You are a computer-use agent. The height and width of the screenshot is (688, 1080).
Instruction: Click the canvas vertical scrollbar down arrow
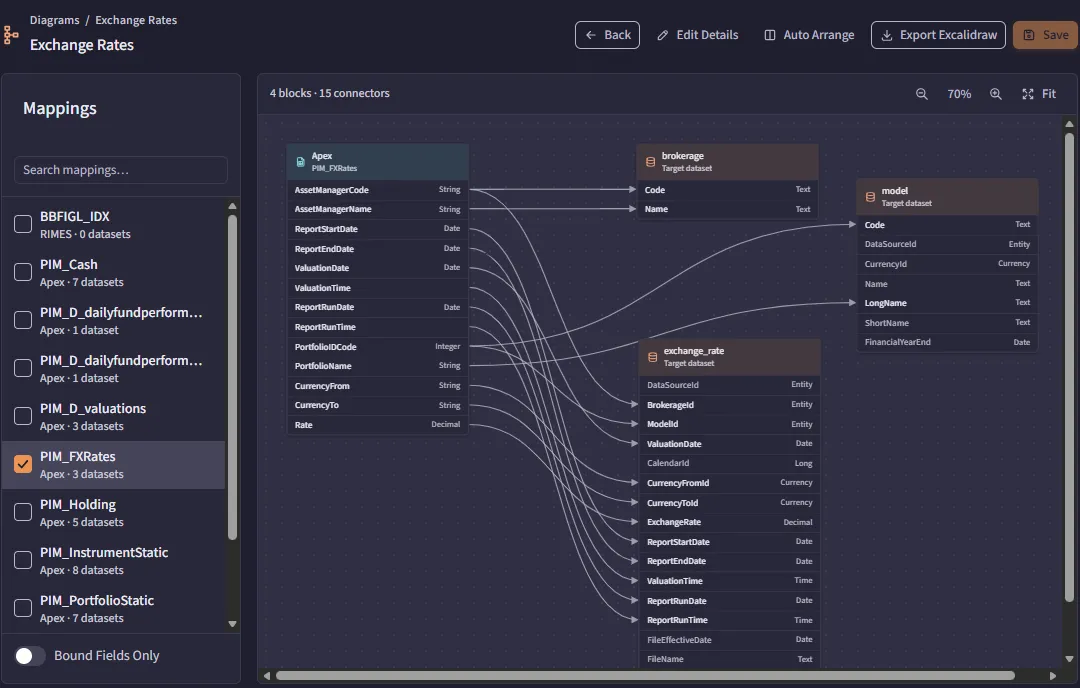(x=1069, y=659)
